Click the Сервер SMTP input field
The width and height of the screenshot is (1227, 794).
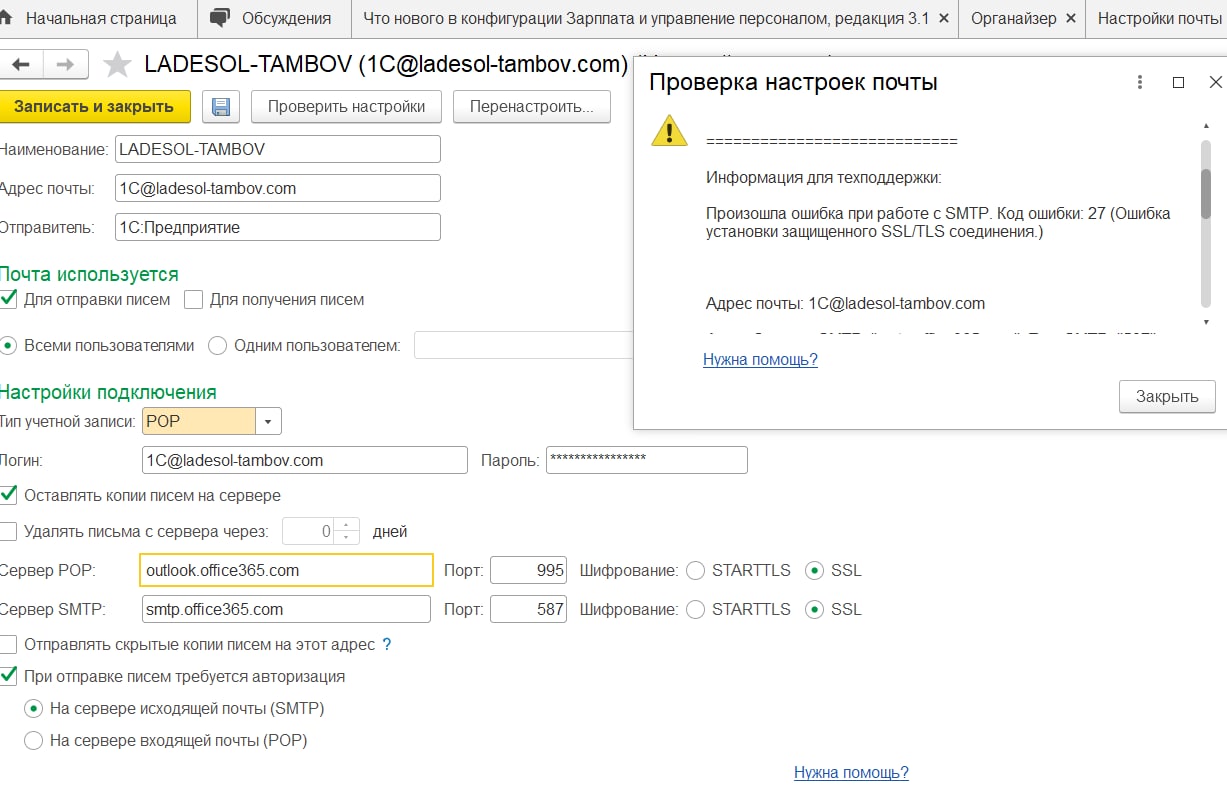click(x=285, y=609)
